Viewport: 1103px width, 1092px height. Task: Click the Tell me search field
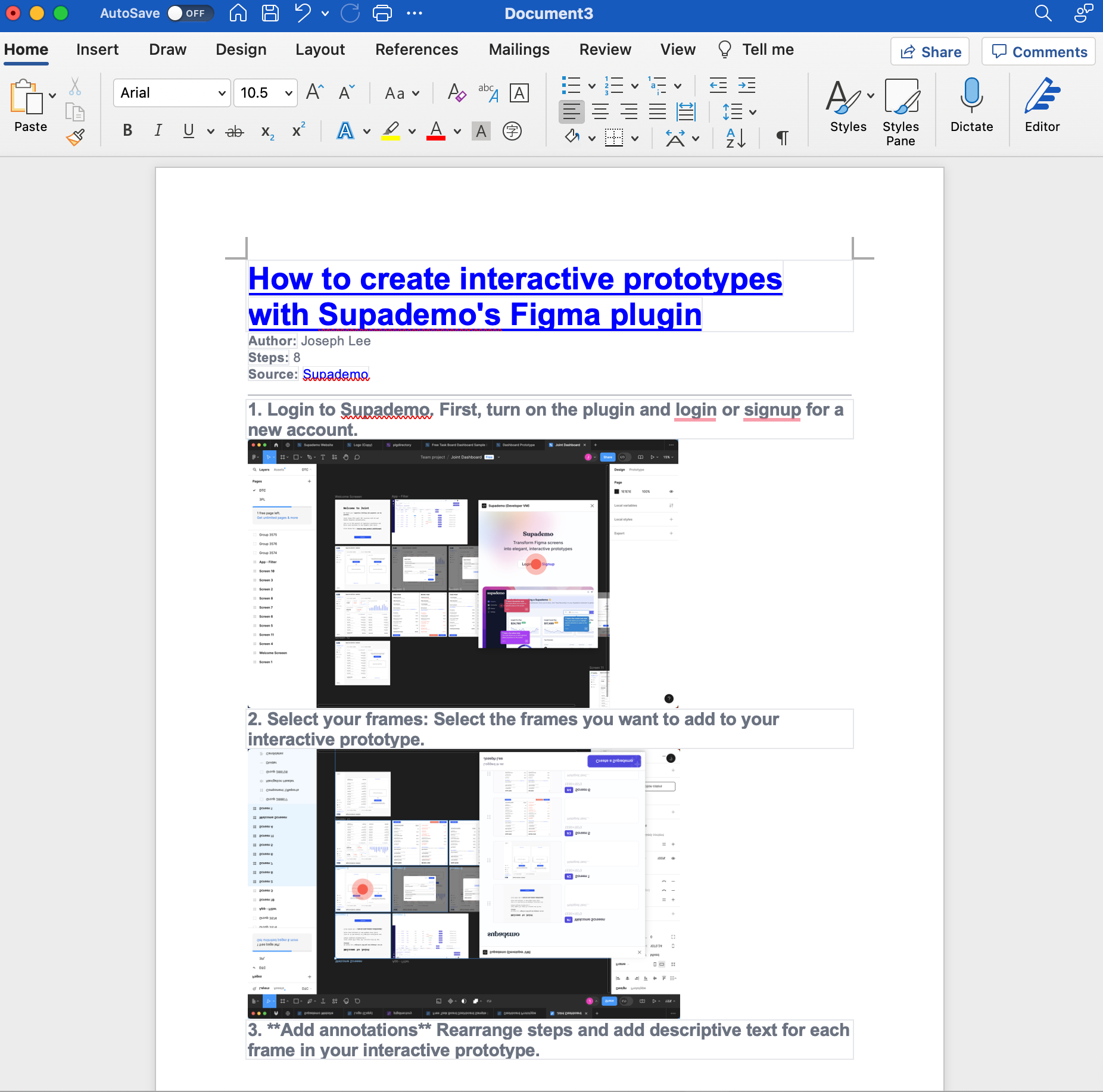click(756, 49)
